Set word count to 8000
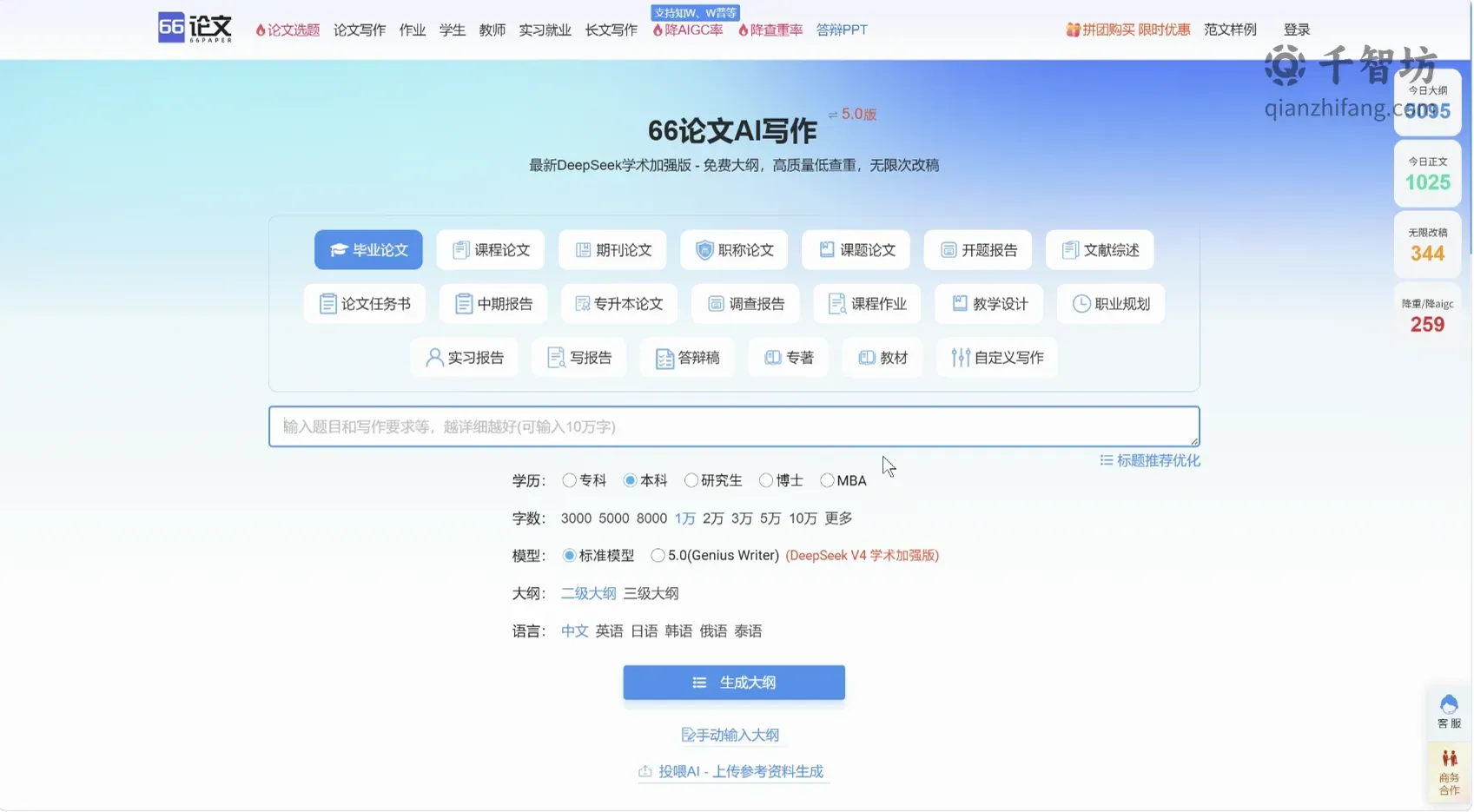The width and height of the screenshot is (1474, 812). pos(651,518)
